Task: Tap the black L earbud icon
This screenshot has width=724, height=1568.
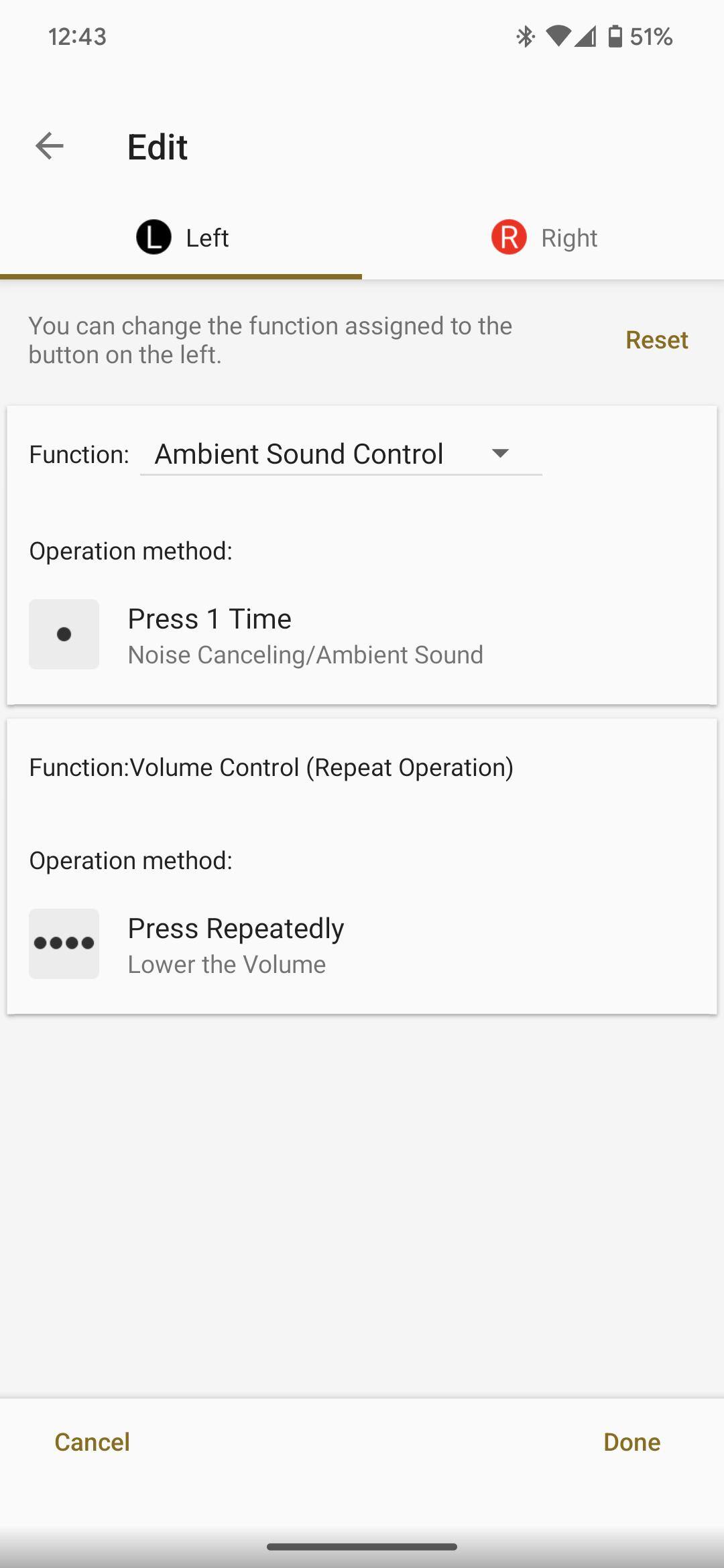Action: pyautogui.click(x=154, y=237)
